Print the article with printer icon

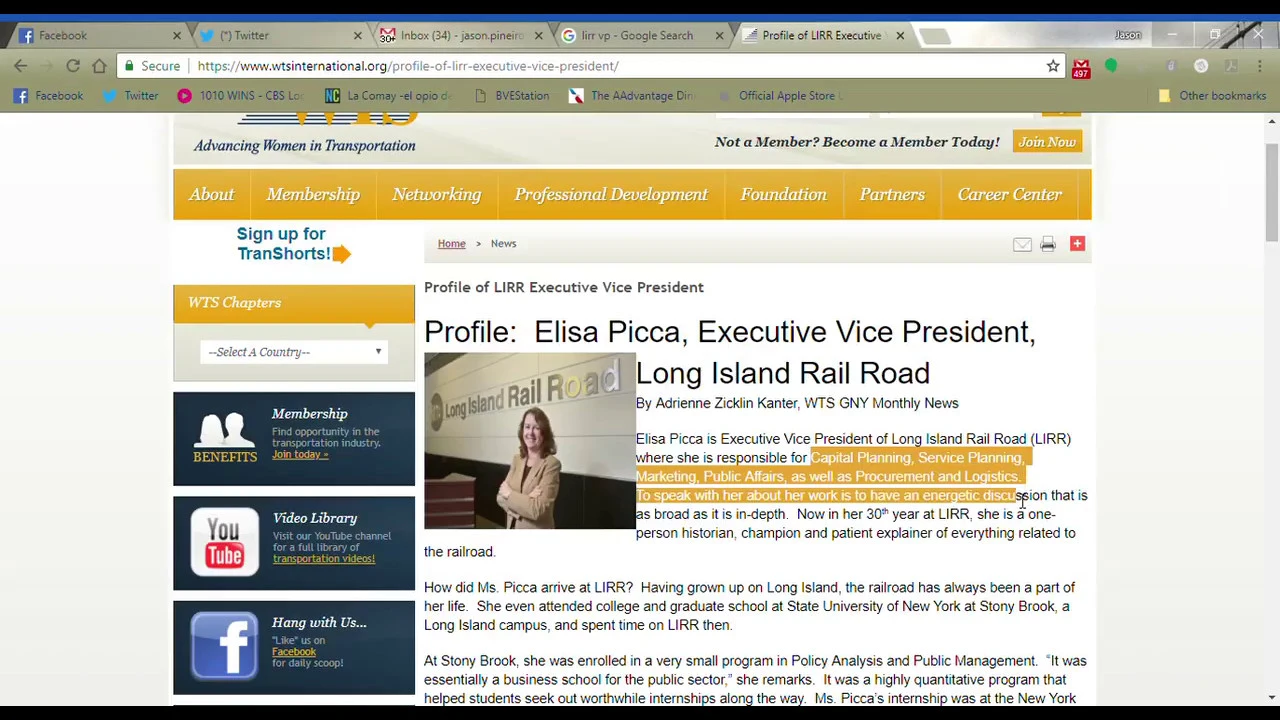[1048, 244]
